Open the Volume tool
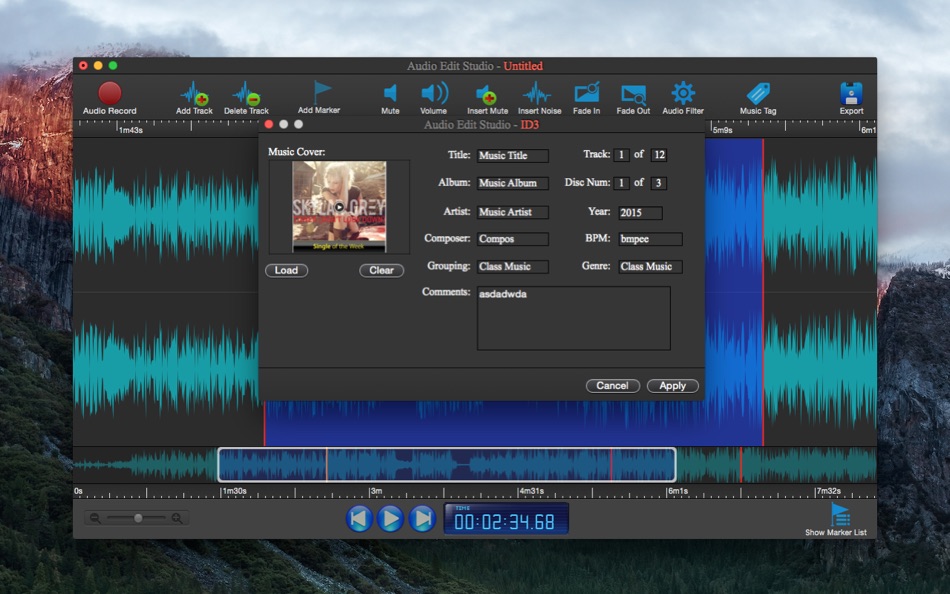Viewport: 950px width, 594px height. [x=434, y=93]
